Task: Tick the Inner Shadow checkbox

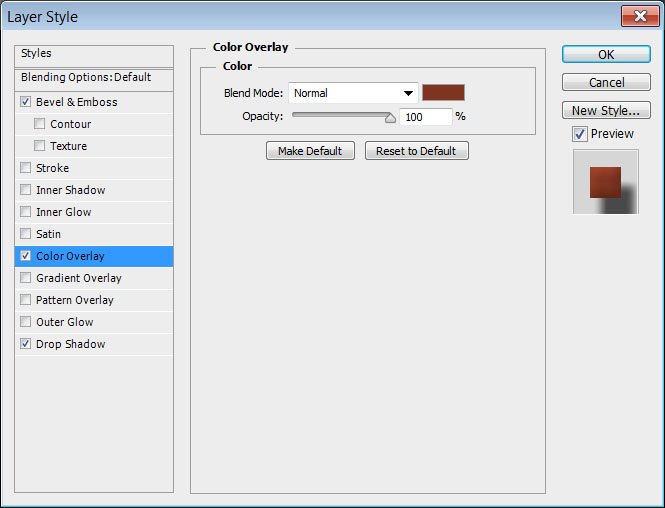Action: pyautogui.click(x=25, y=190)
